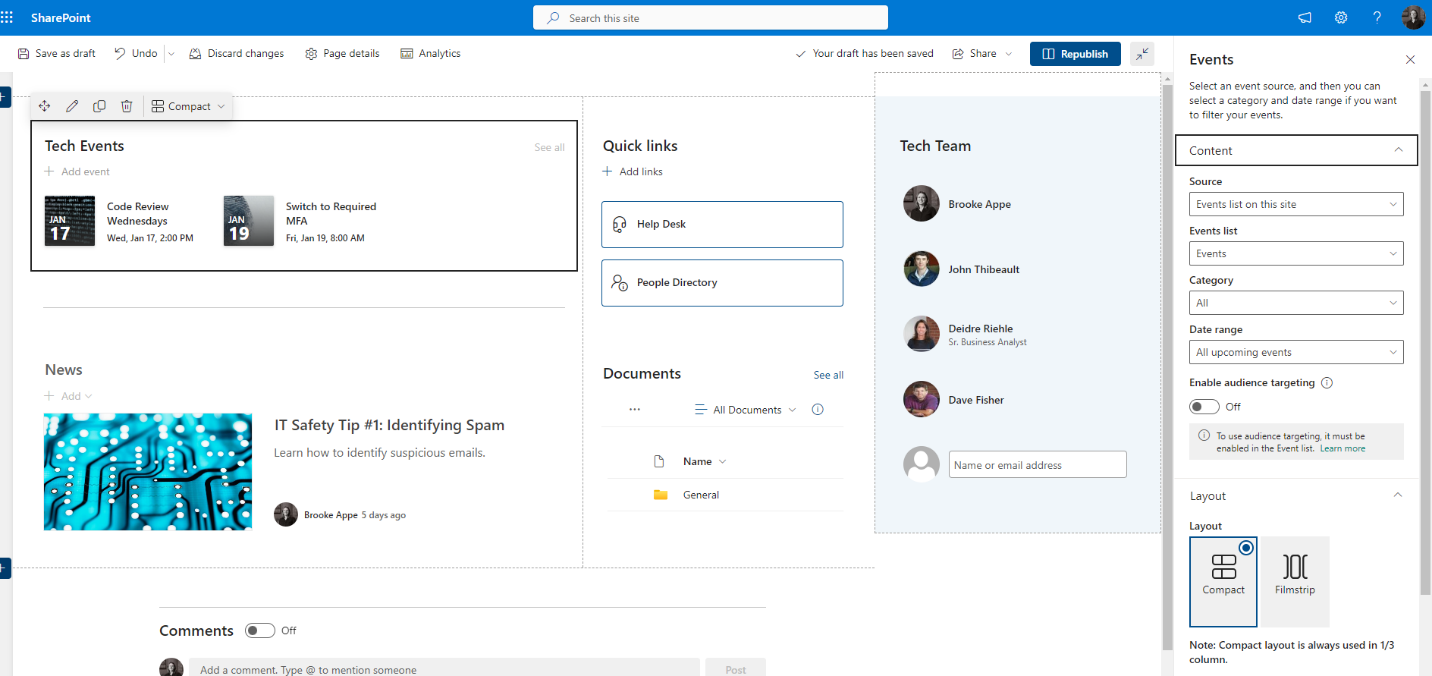Open Page details
Screen dimensions: 1432x676
(342, 53)
